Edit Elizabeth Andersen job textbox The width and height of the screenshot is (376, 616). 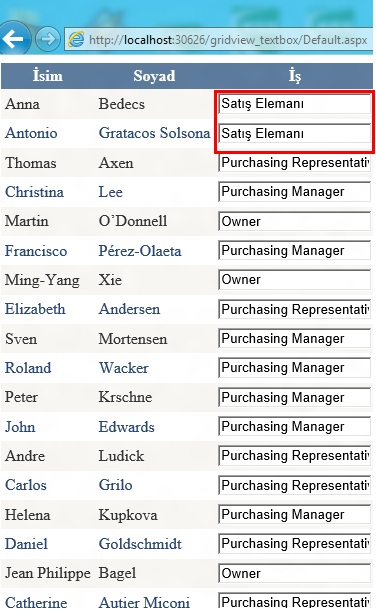coord(294,309)
